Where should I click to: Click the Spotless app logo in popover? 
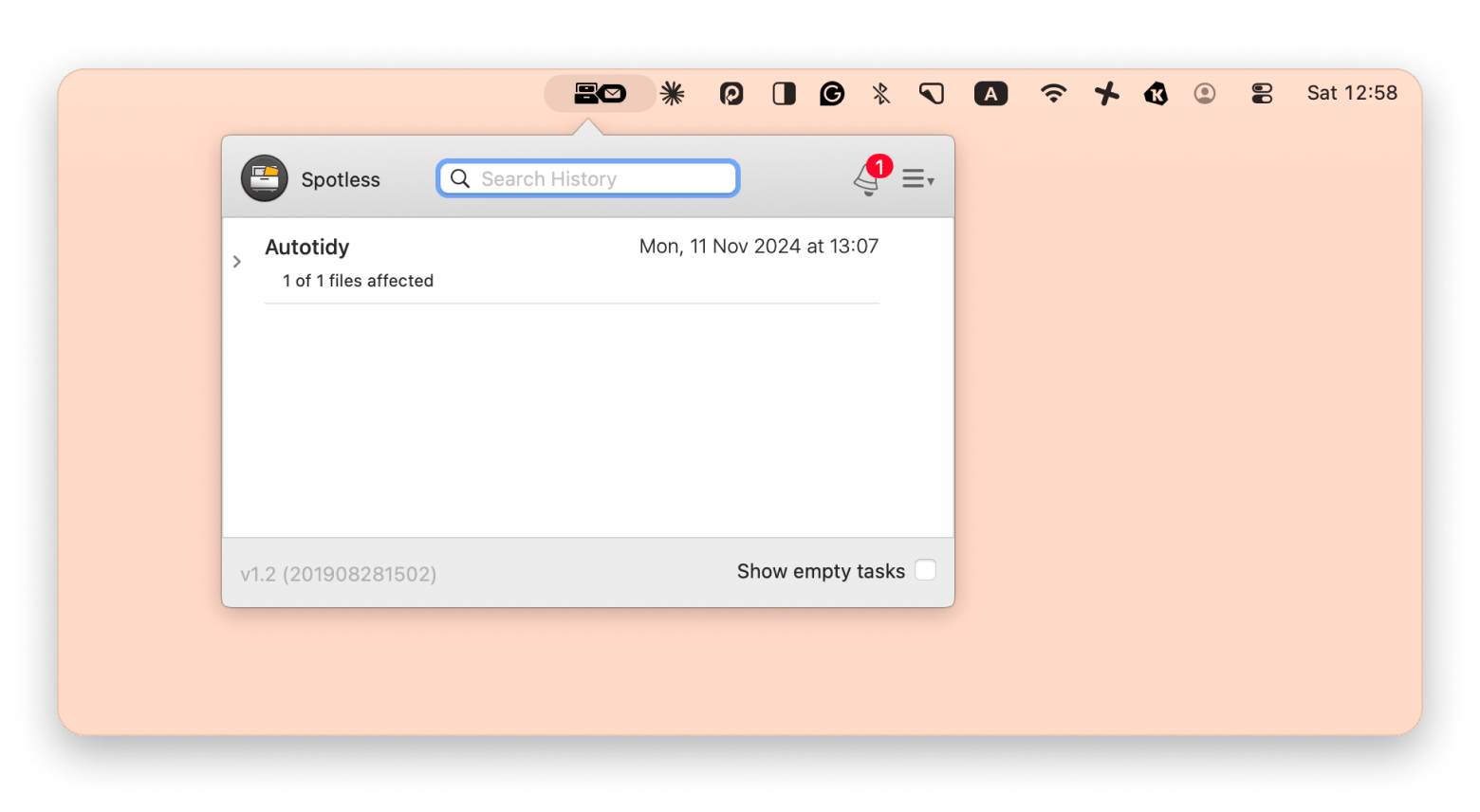pos(265,178)
